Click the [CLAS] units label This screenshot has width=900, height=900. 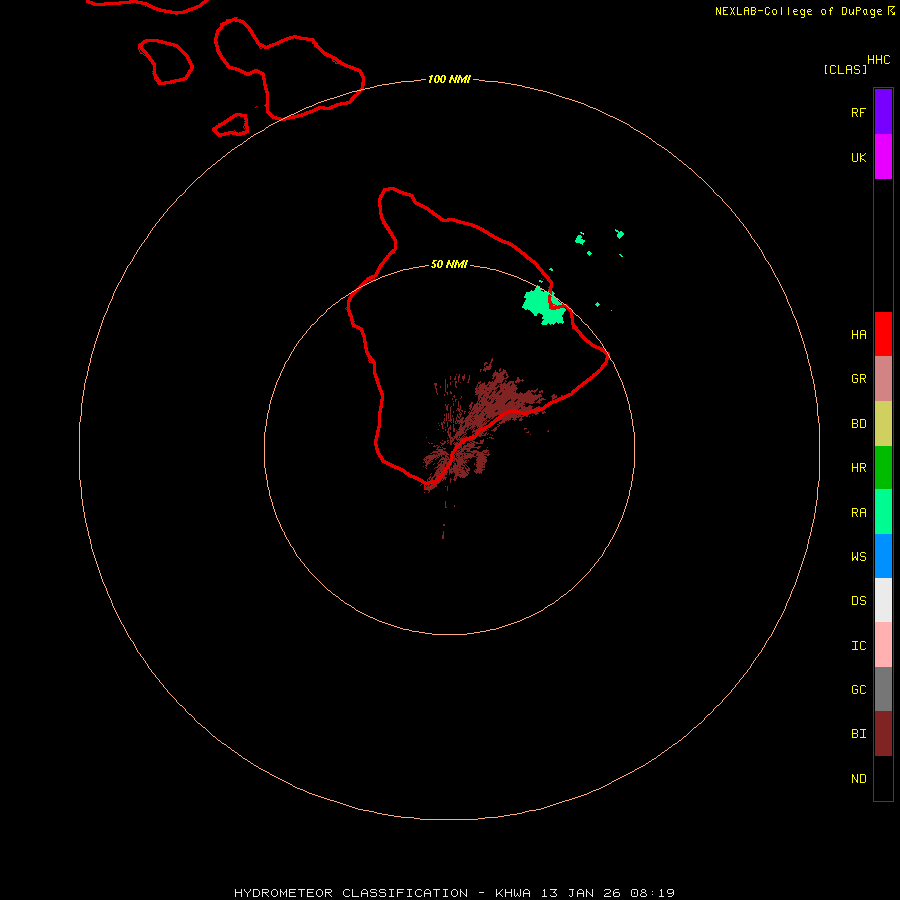click(845, 69)
